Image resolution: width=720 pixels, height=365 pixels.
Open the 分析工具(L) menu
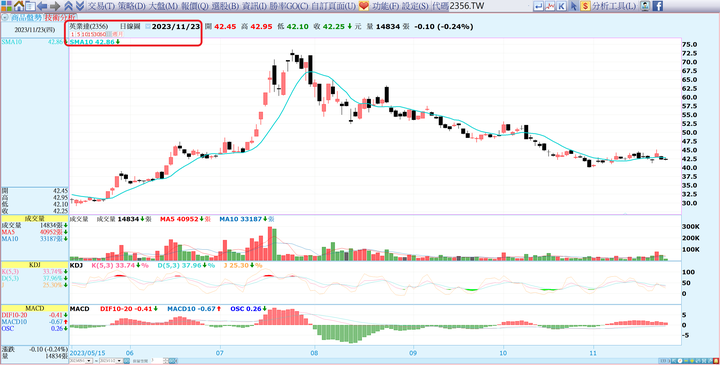point(614,6)
